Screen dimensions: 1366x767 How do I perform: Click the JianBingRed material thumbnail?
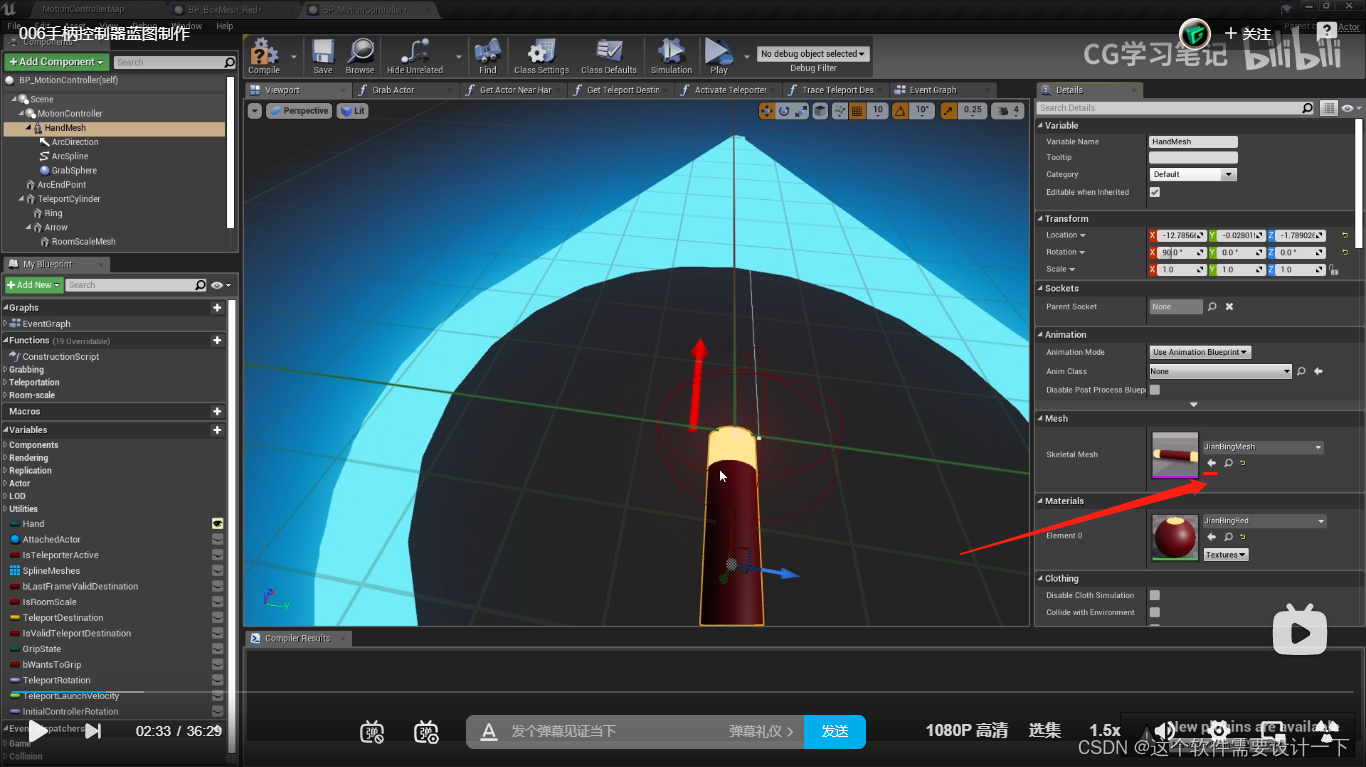pos(1175,538)
